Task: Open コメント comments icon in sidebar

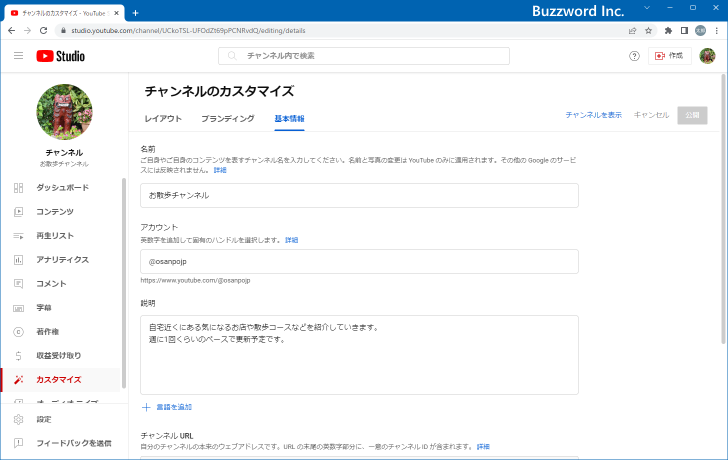Action: (19, 284)
